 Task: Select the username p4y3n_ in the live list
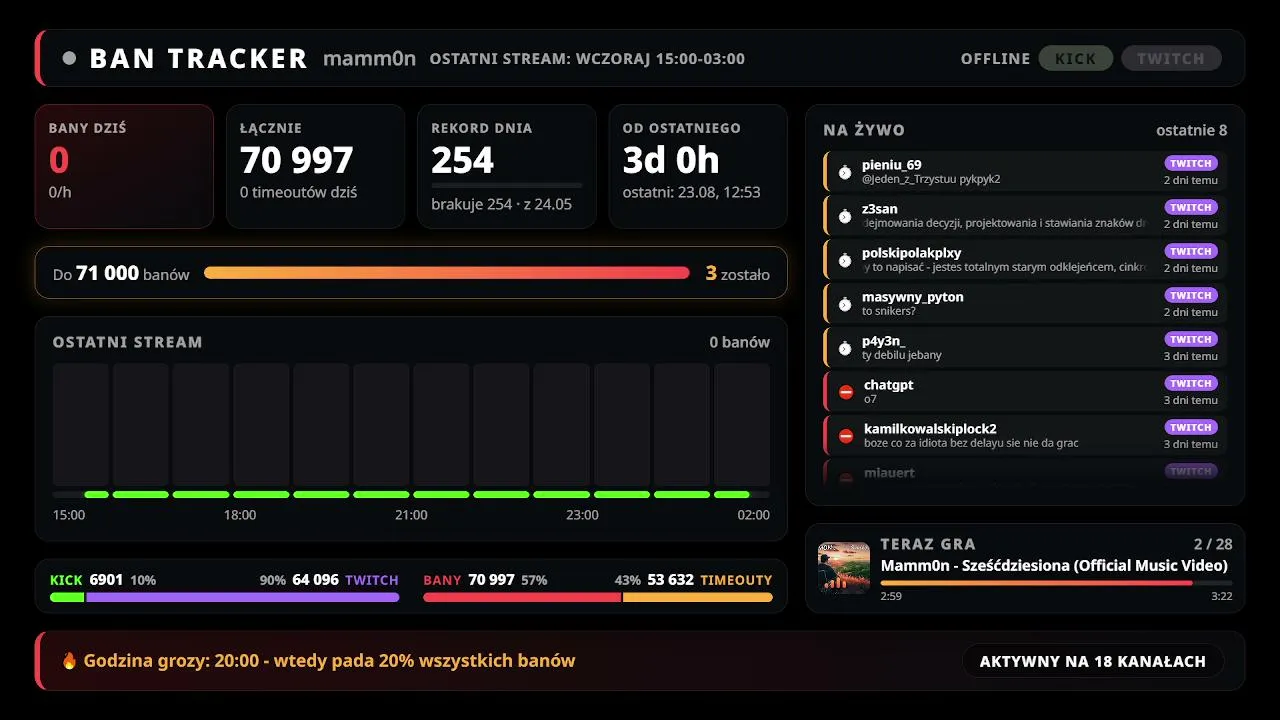(884, 341)
